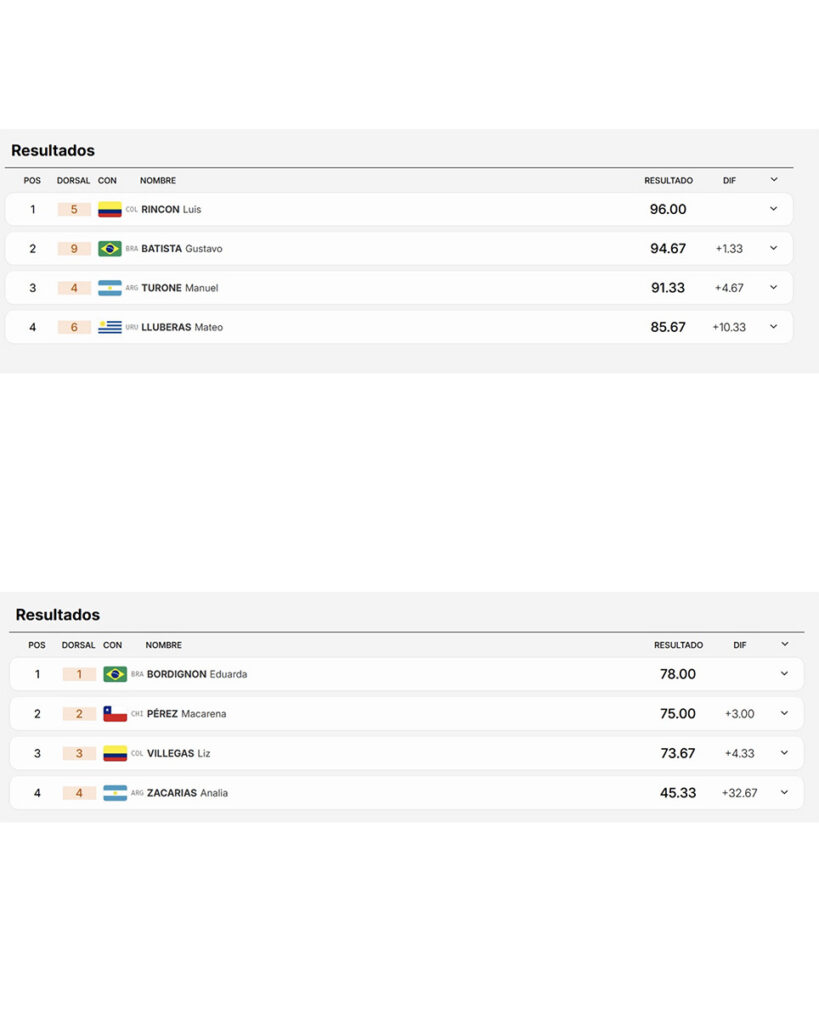The image size is (819, 1024).
Task: Expand BATISTA Gustavo result details chevron
Action: [773, 248]
